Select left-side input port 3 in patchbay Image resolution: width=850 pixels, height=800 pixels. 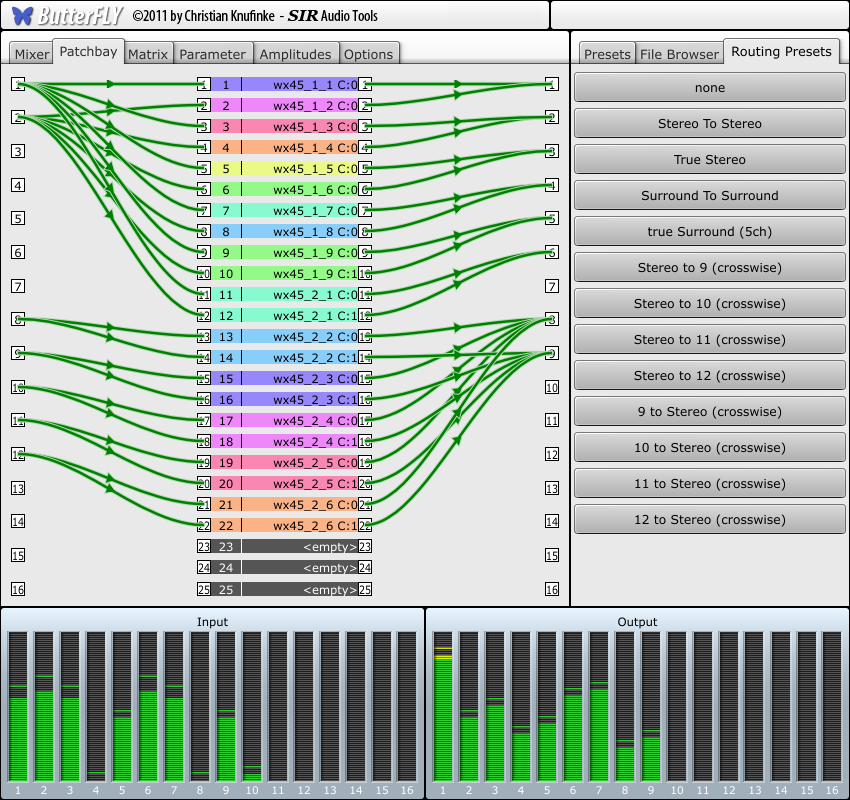coord(18,151)
